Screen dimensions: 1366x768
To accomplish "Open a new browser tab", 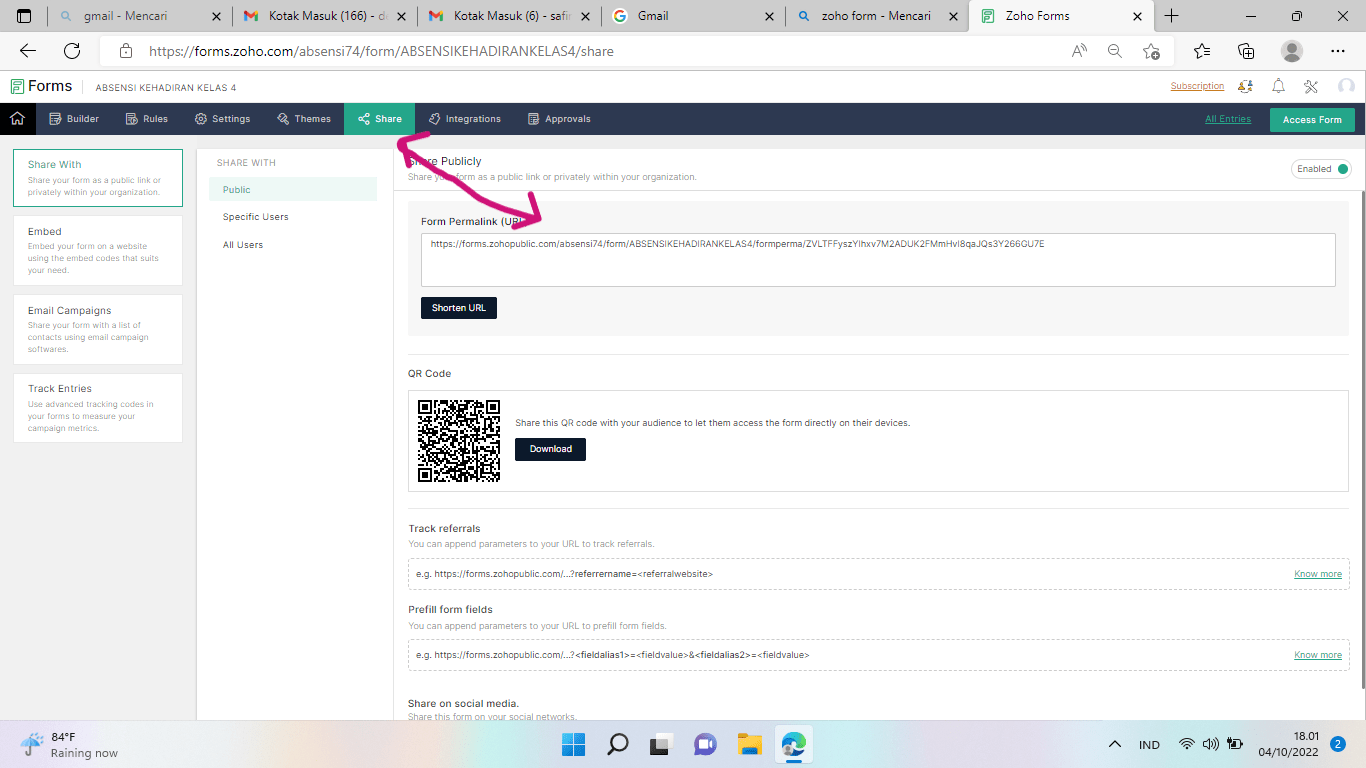I will [1172, 16].
